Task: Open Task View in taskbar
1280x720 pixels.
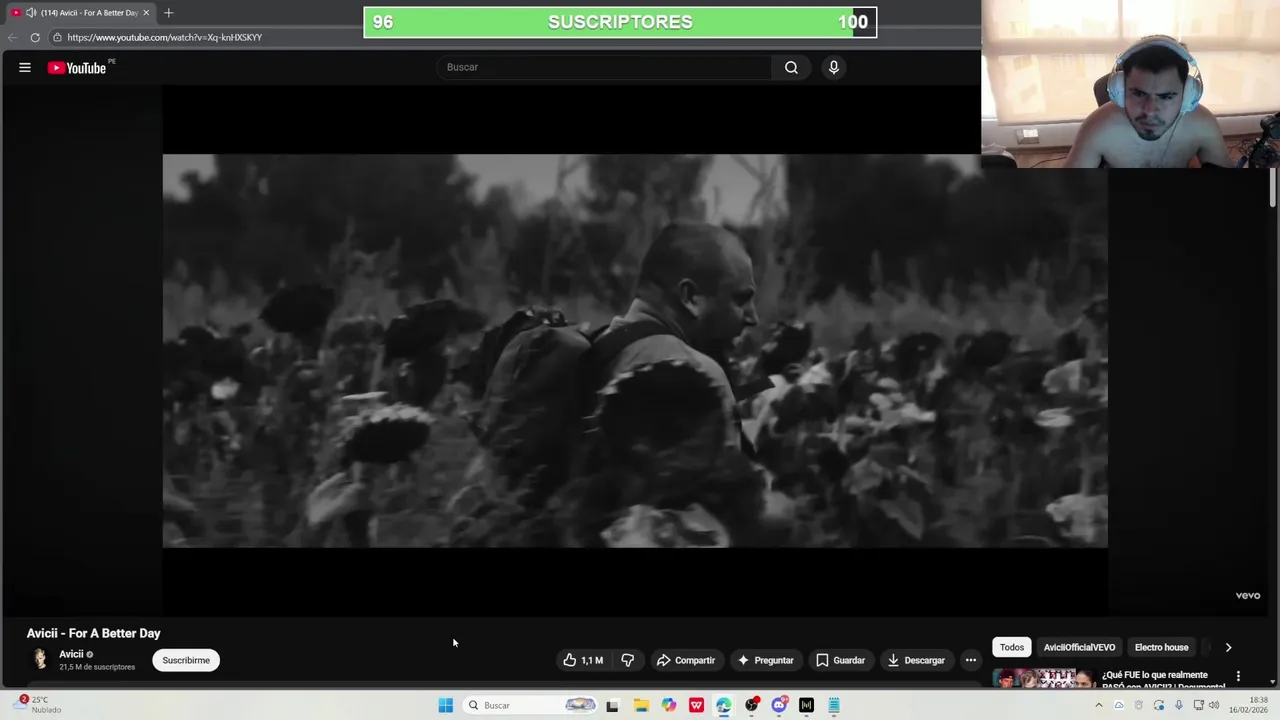Action: point(612,705)
